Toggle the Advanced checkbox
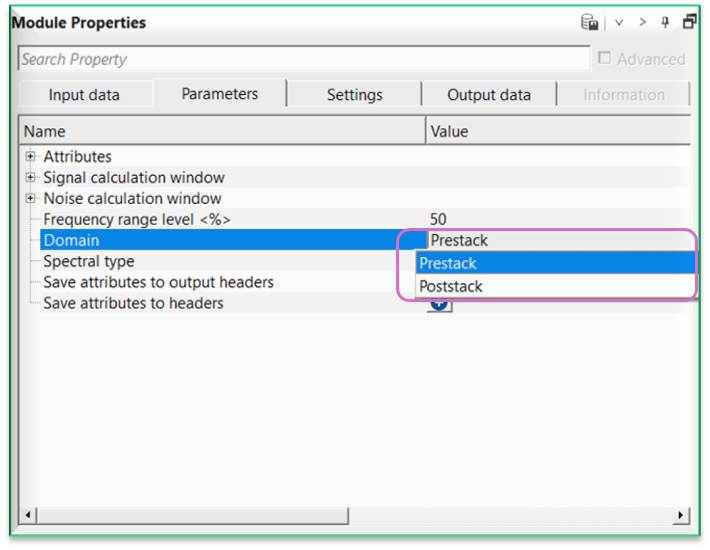 click(x=604, y=59)
